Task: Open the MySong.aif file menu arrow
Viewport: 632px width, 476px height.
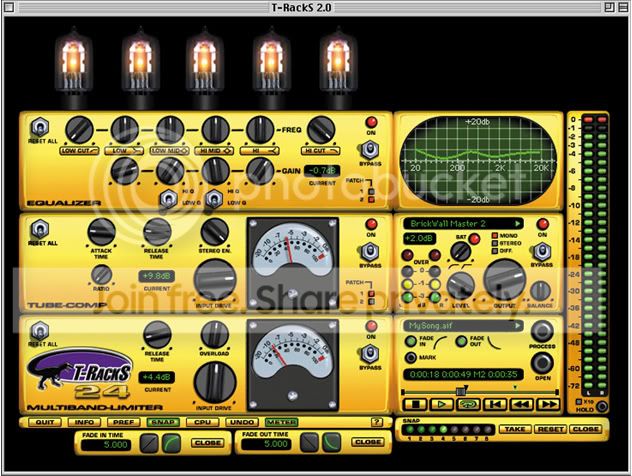Action: tap(517, 326)
